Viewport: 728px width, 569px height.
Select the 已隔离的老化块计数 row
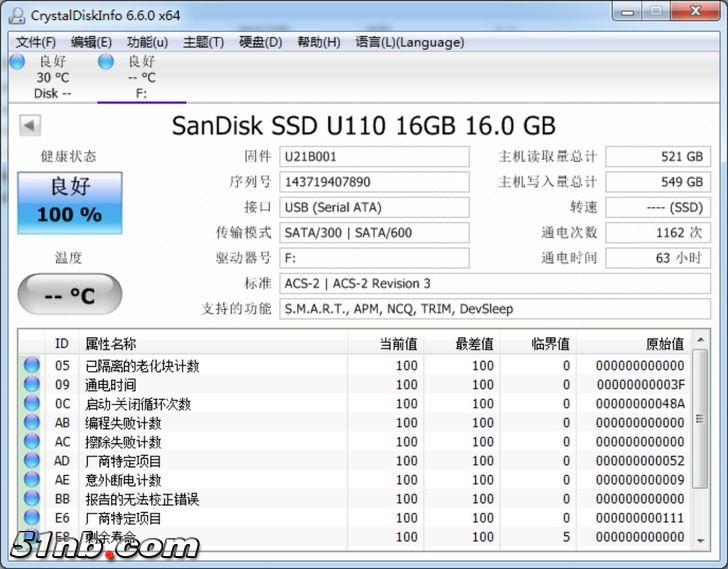pyautogui.click(x=355, y=365)
